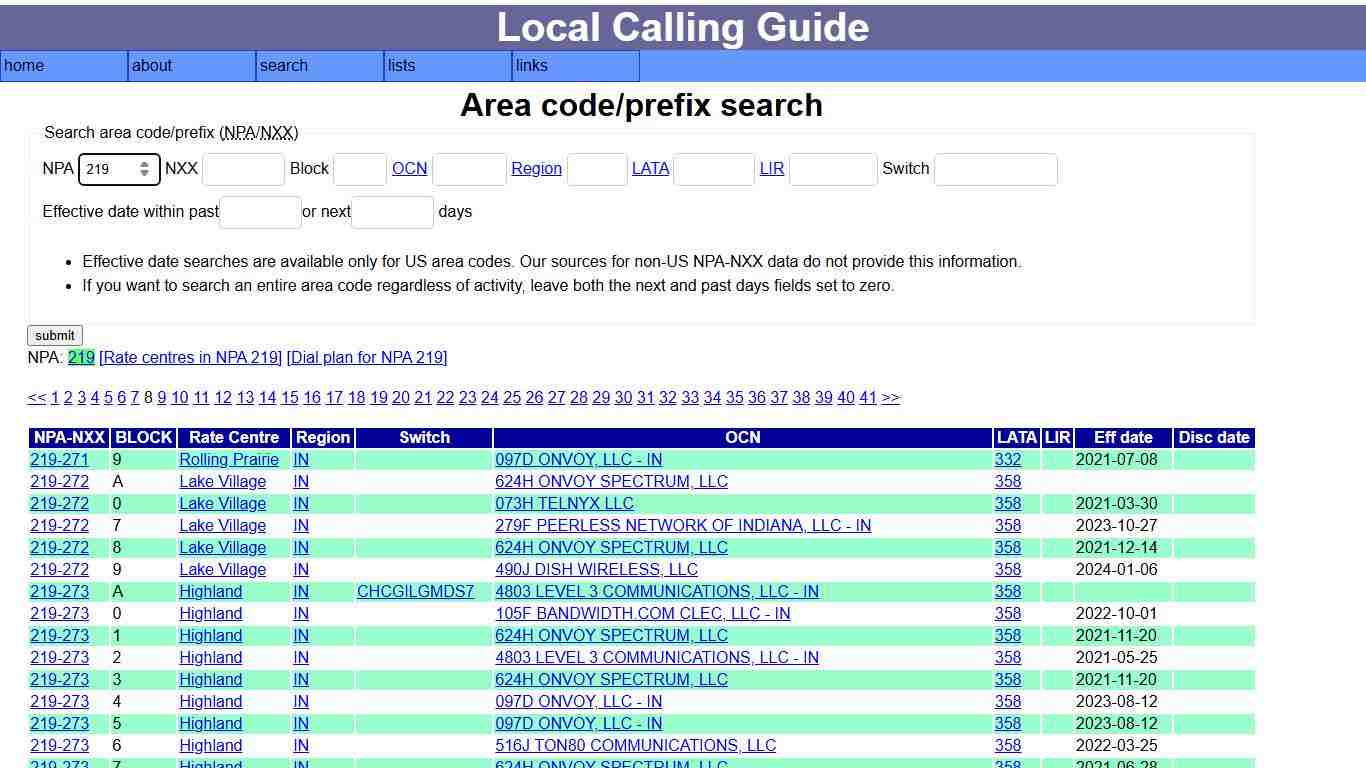Open the about page

pos(152,66)
